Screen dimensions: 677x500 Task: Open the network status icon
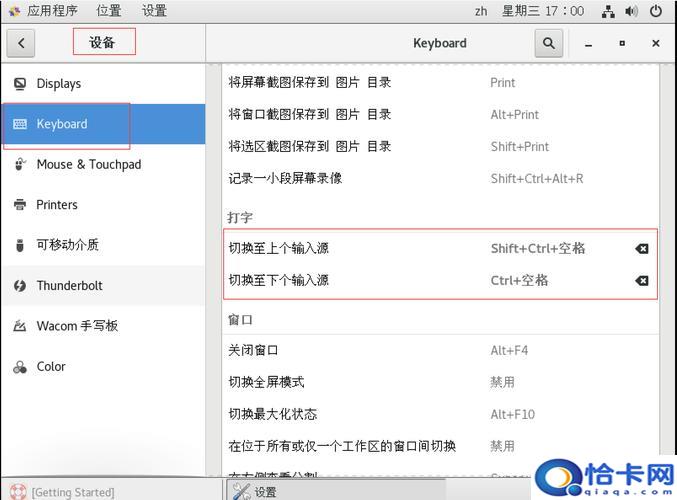click(x=608, y=11)
